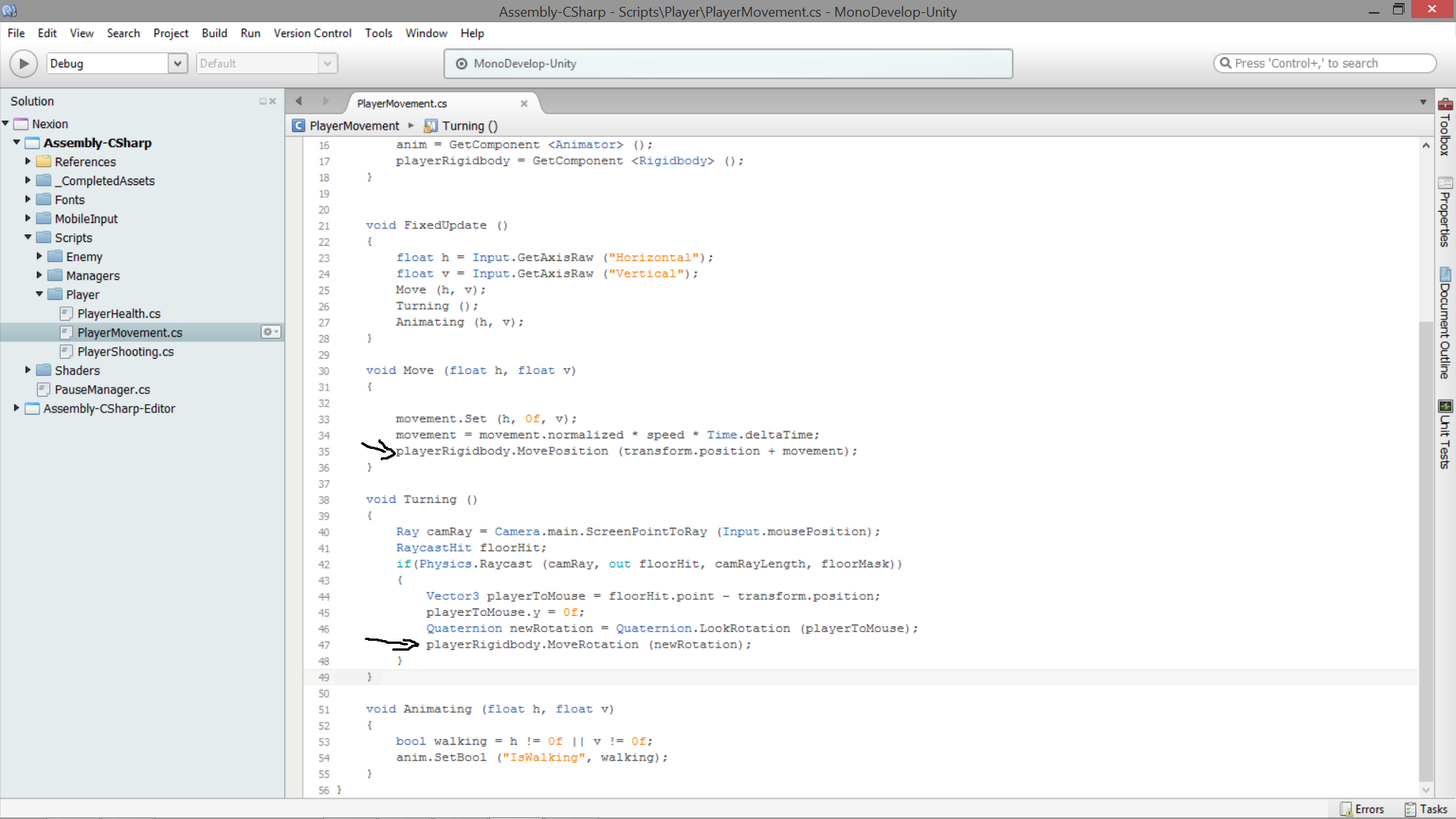The image size is (1456, 819).
Task: Expand the Shaders folder
Action: click(28, 370)
